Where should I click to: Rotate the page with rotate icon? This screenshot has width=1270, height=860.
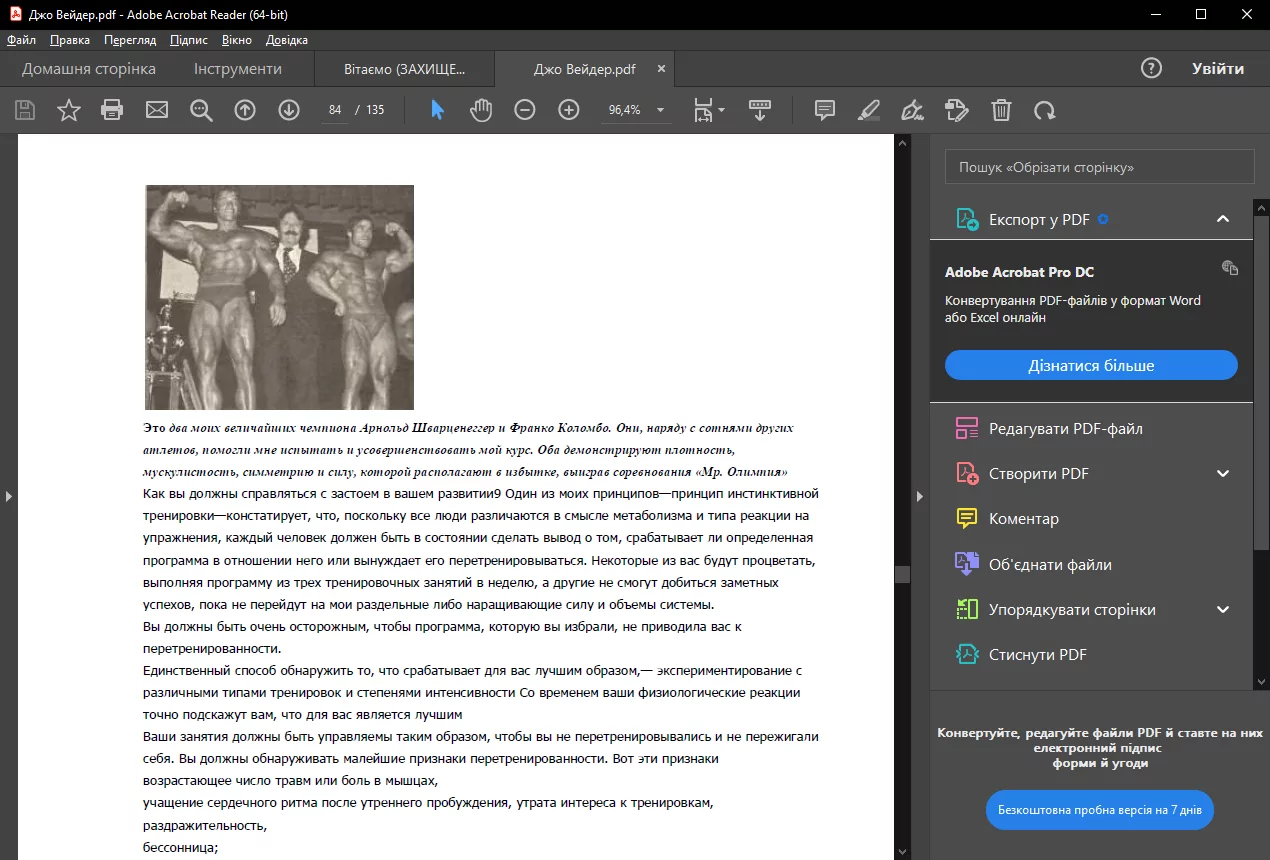tap(1045, 110)
